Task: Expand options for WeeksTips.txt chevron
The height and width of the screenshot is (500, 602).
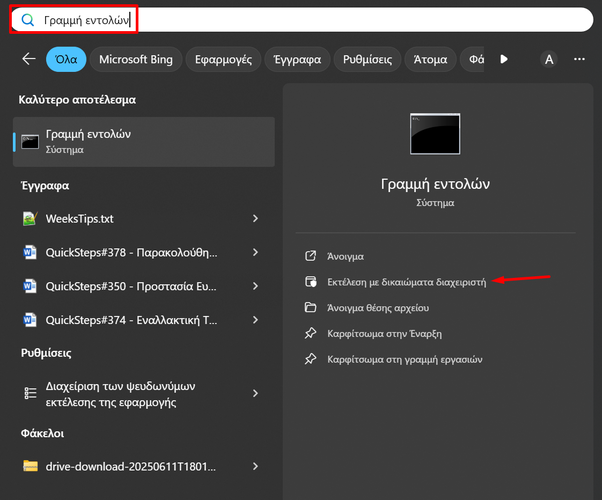Action: (256, 218)
